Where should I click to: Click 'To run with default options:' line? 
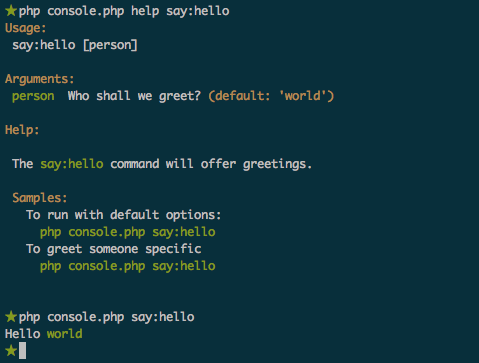pos(124,215)
